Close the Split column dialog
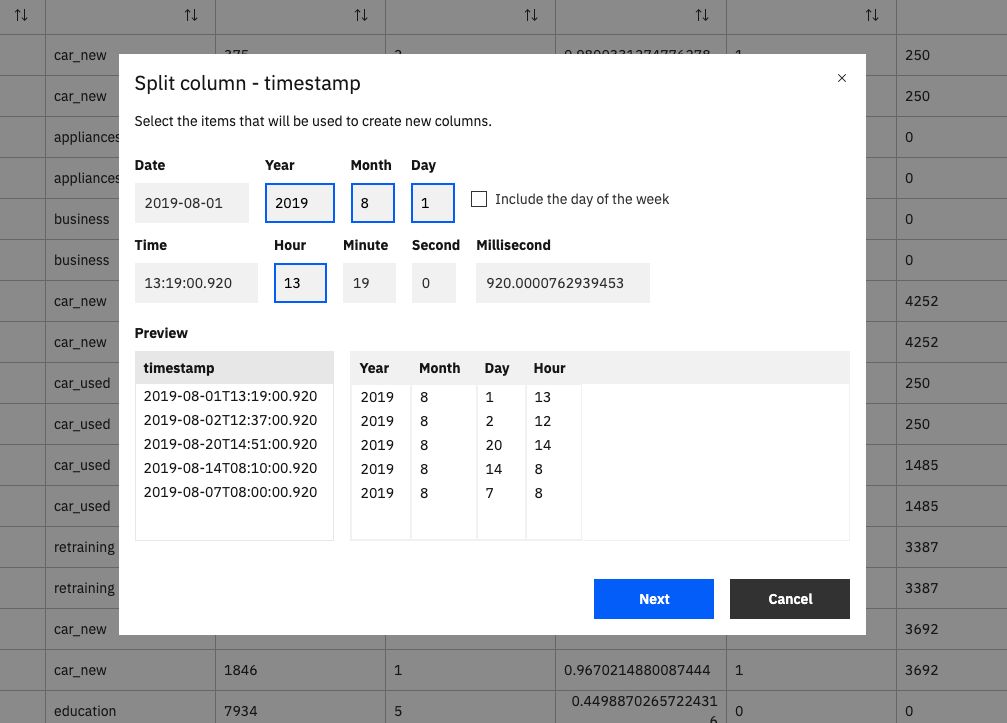Viewport: 1007px width, 723px height. pos(841,78)
